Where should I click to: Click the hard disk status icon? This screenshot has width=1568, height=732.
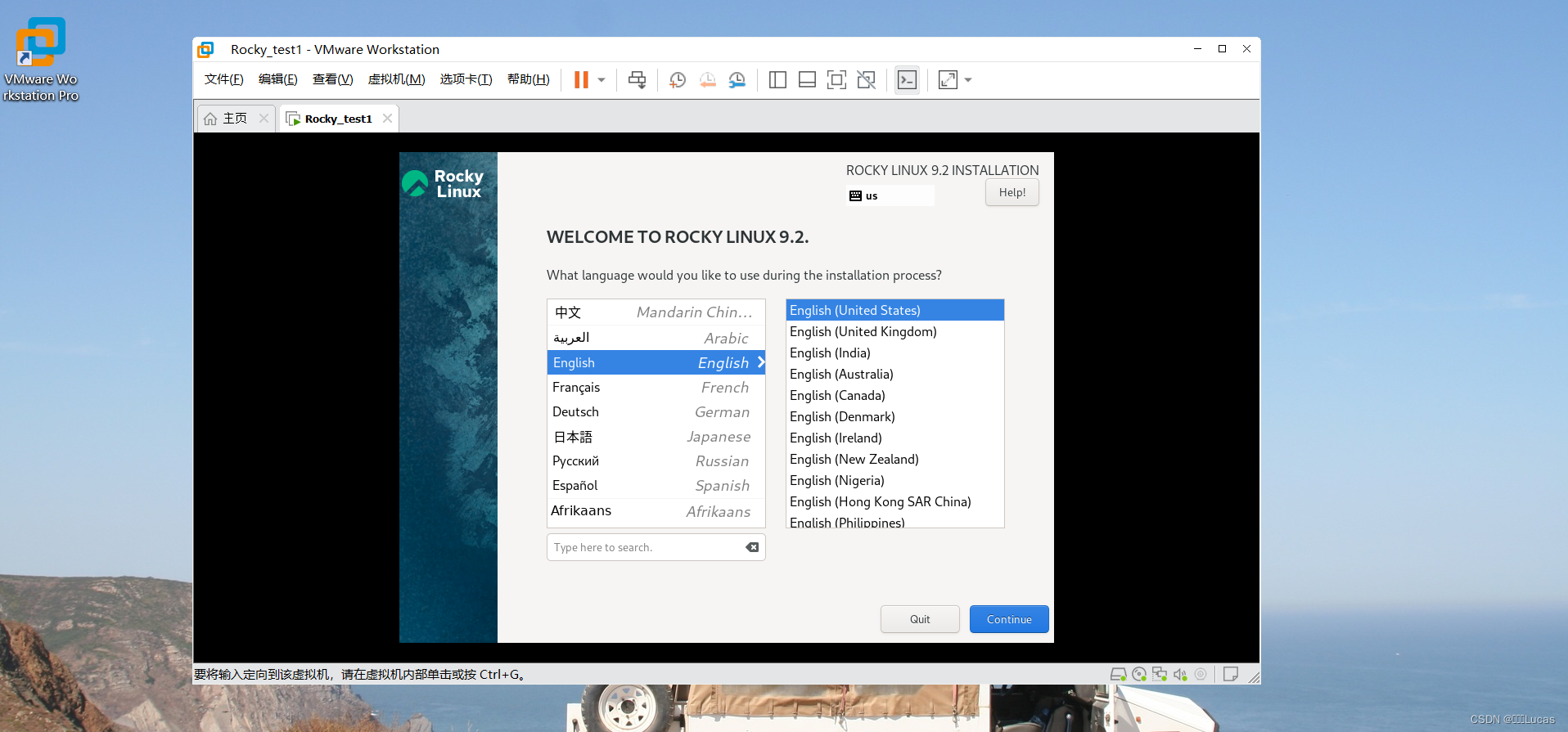coord(1119,675)
